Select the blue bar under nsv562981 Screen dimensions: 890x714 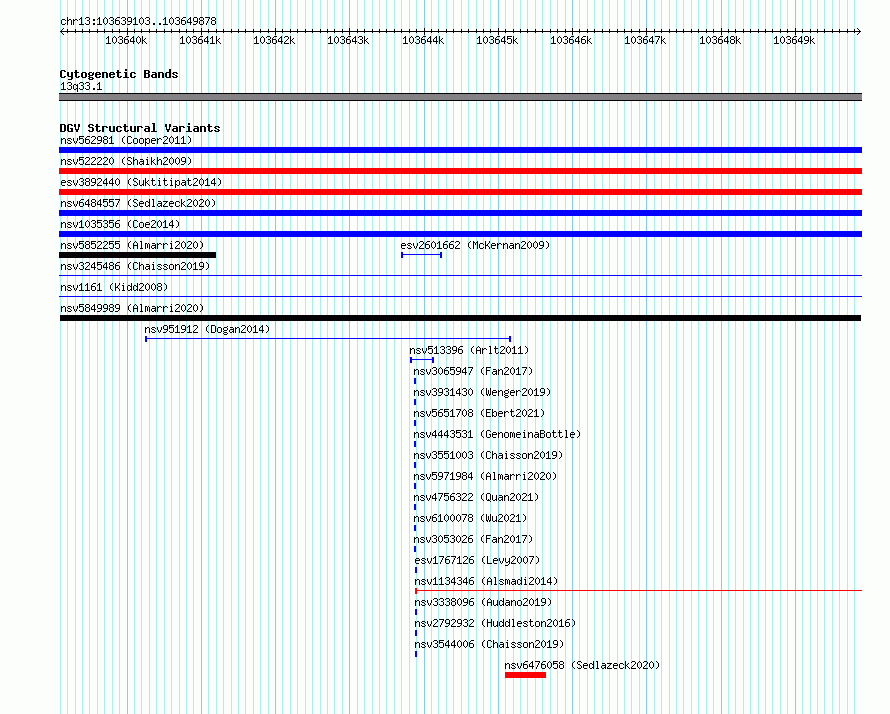tap(460, 150)
